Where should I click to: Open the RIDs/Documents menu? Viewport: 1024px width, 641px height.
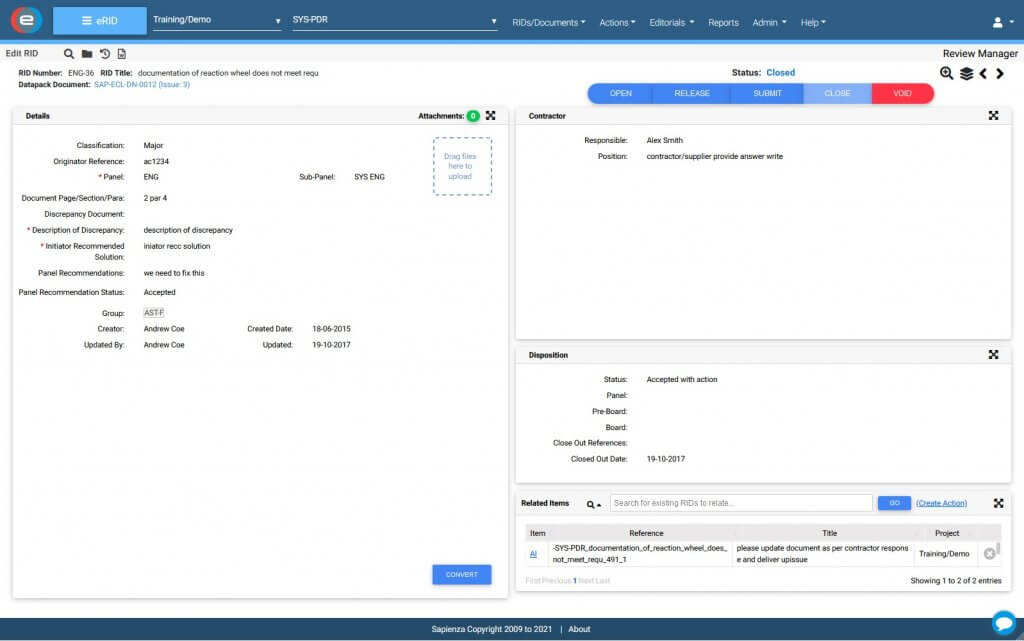click(549, 22)
